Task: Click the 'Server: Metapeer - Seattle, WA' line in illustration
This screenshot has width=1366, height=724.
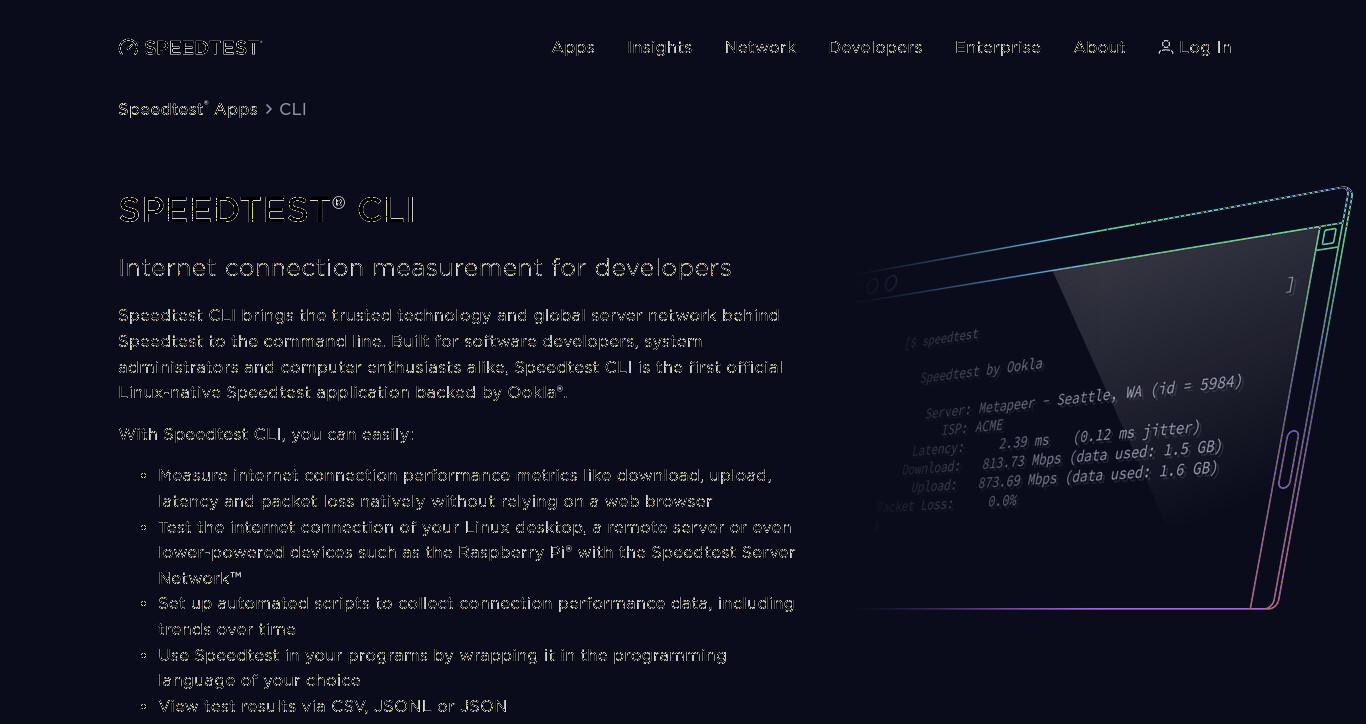Action: [1083, 397]
